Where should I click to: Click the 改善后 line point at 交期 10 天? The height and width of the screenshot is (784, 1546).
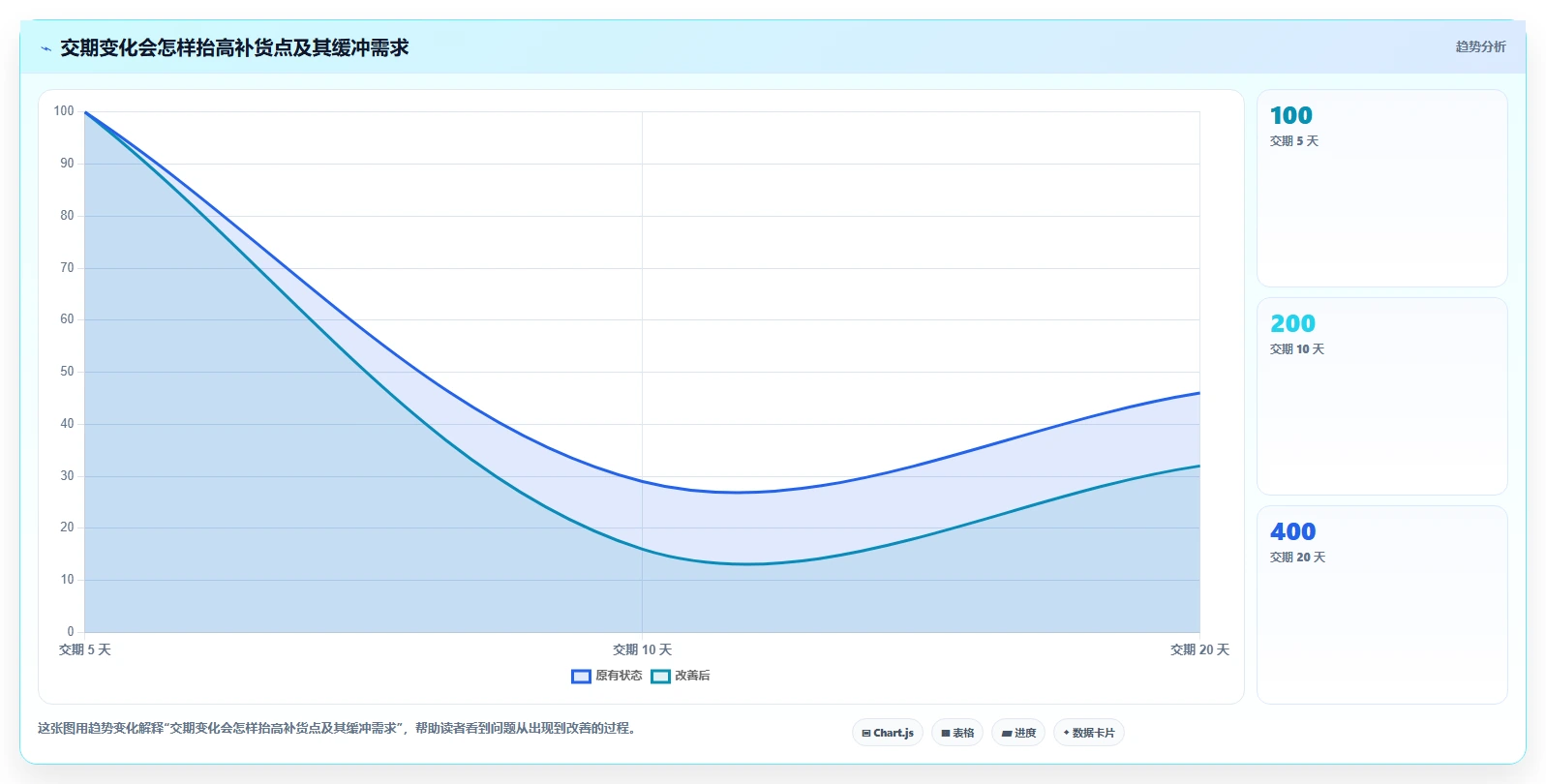click(x=642, y=549)
